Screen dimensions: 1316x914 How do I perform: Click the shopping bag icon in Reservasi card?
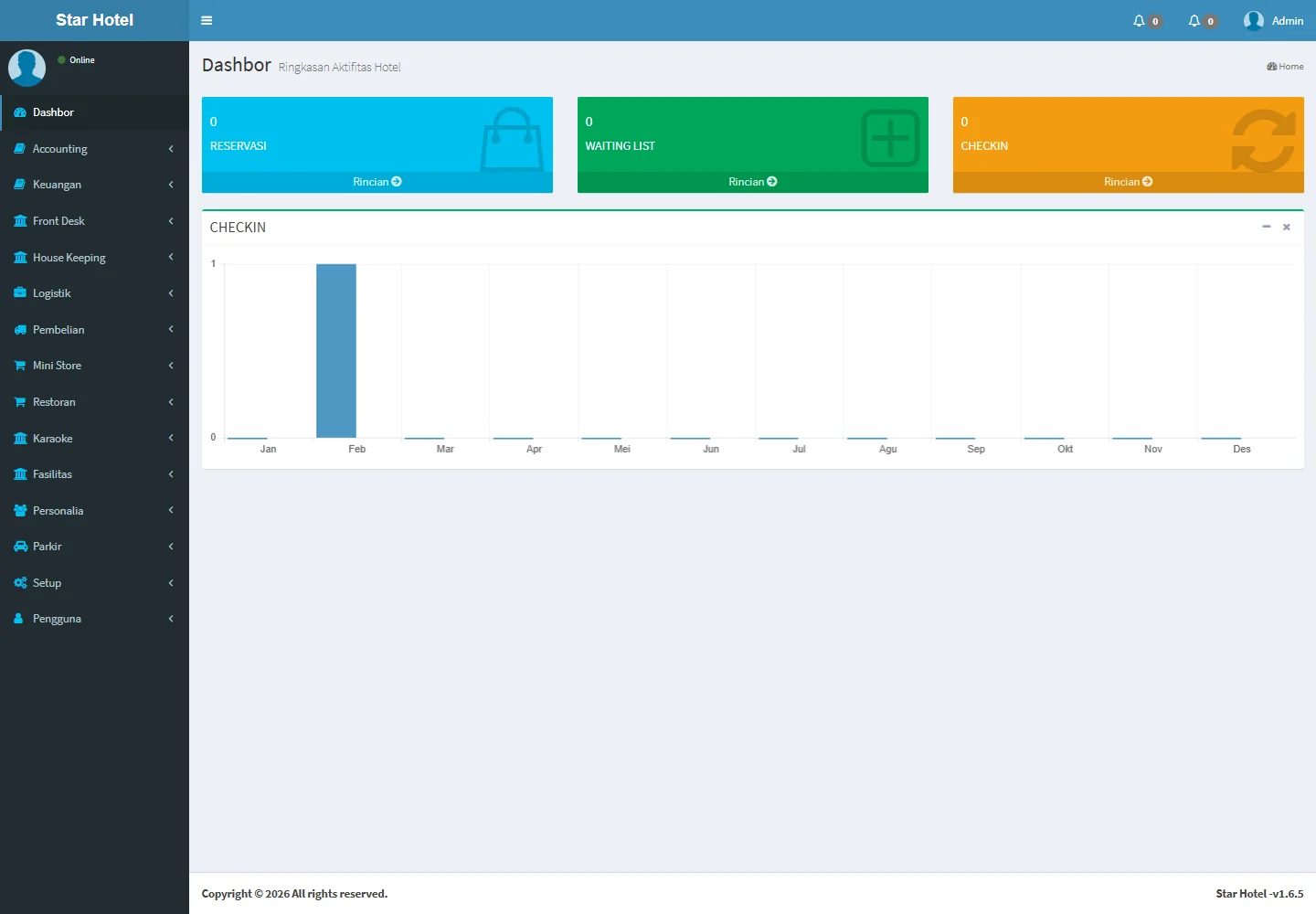point(512,139)
